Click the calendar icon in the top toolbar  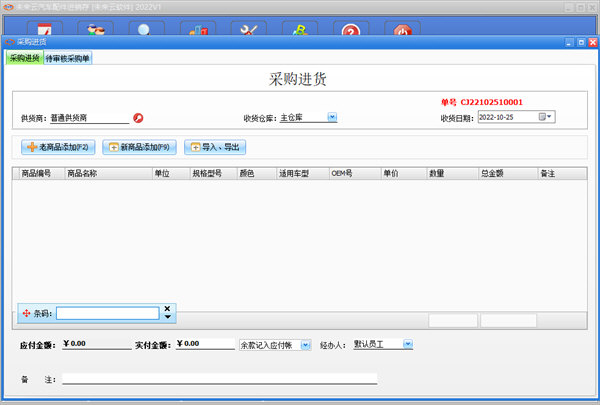(43, 28)
